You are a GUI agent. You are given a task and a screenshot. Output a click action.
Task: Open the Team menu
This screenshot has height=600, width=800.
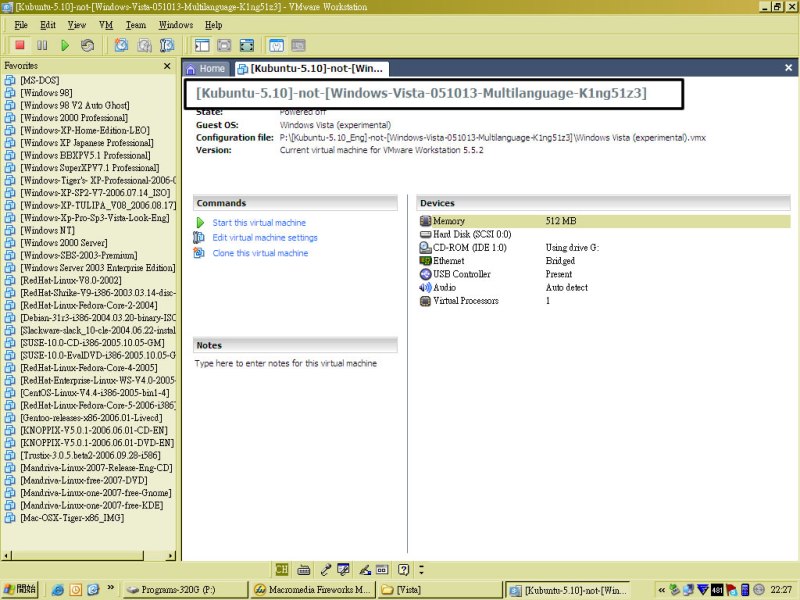[136, 25]
